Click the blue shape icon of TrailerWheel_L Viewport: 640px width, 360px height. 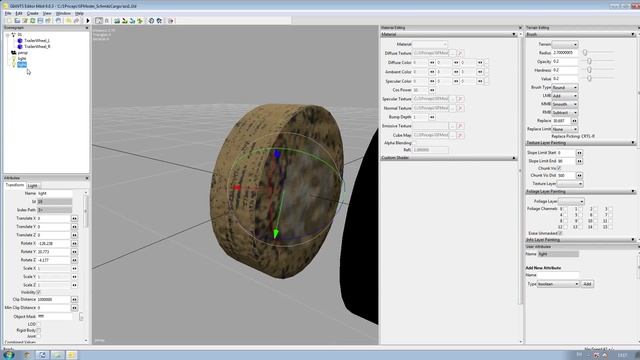pos(20,40)
